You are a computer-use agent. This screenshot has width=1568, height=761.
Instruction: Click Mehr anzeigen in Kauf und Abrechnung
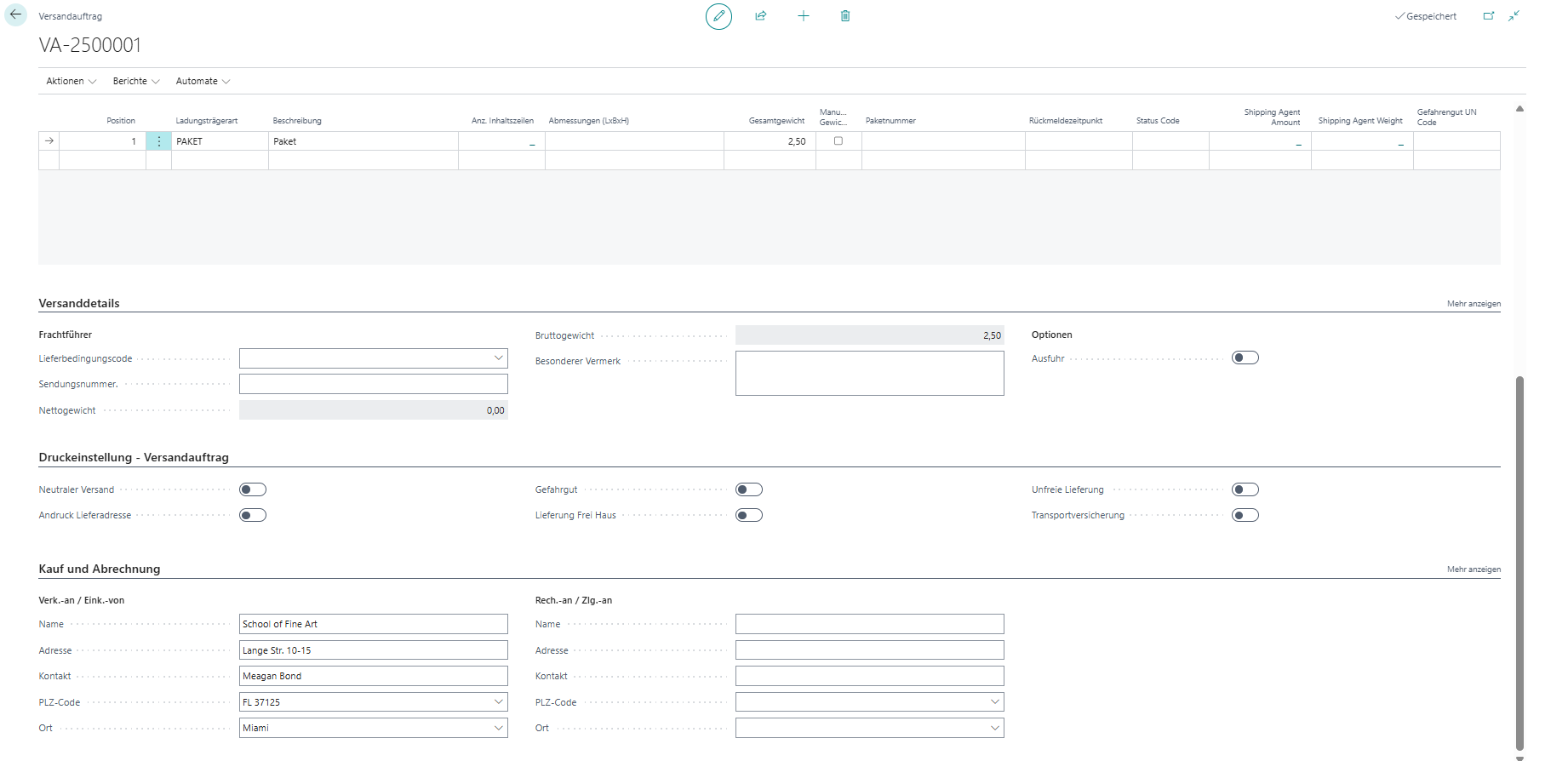pos(1474,569)
